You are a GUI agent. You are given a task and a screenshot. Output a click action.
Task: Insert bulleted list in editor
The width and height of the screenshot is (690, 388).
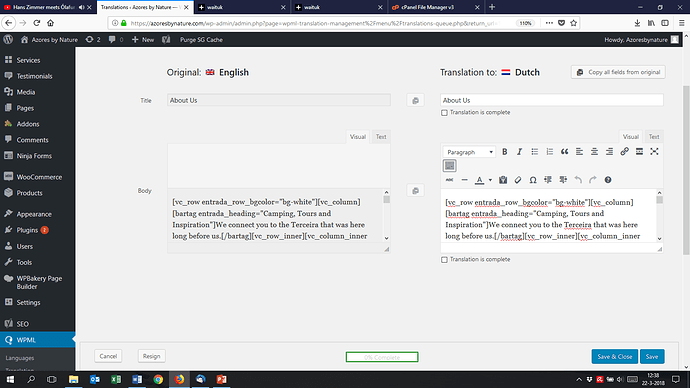coord(534,152)
